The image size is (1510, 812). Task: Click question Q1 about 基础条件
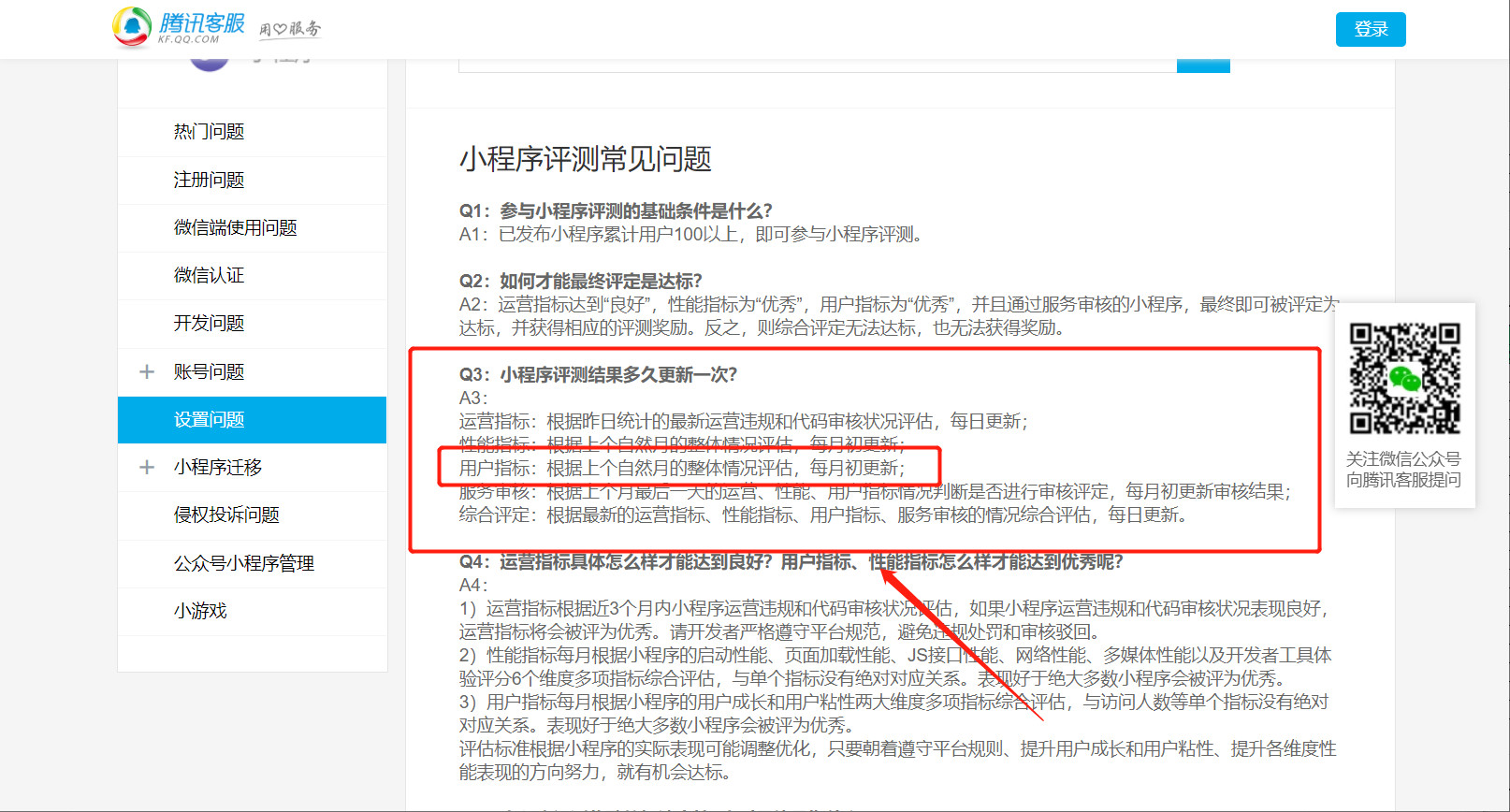(616, 211)
